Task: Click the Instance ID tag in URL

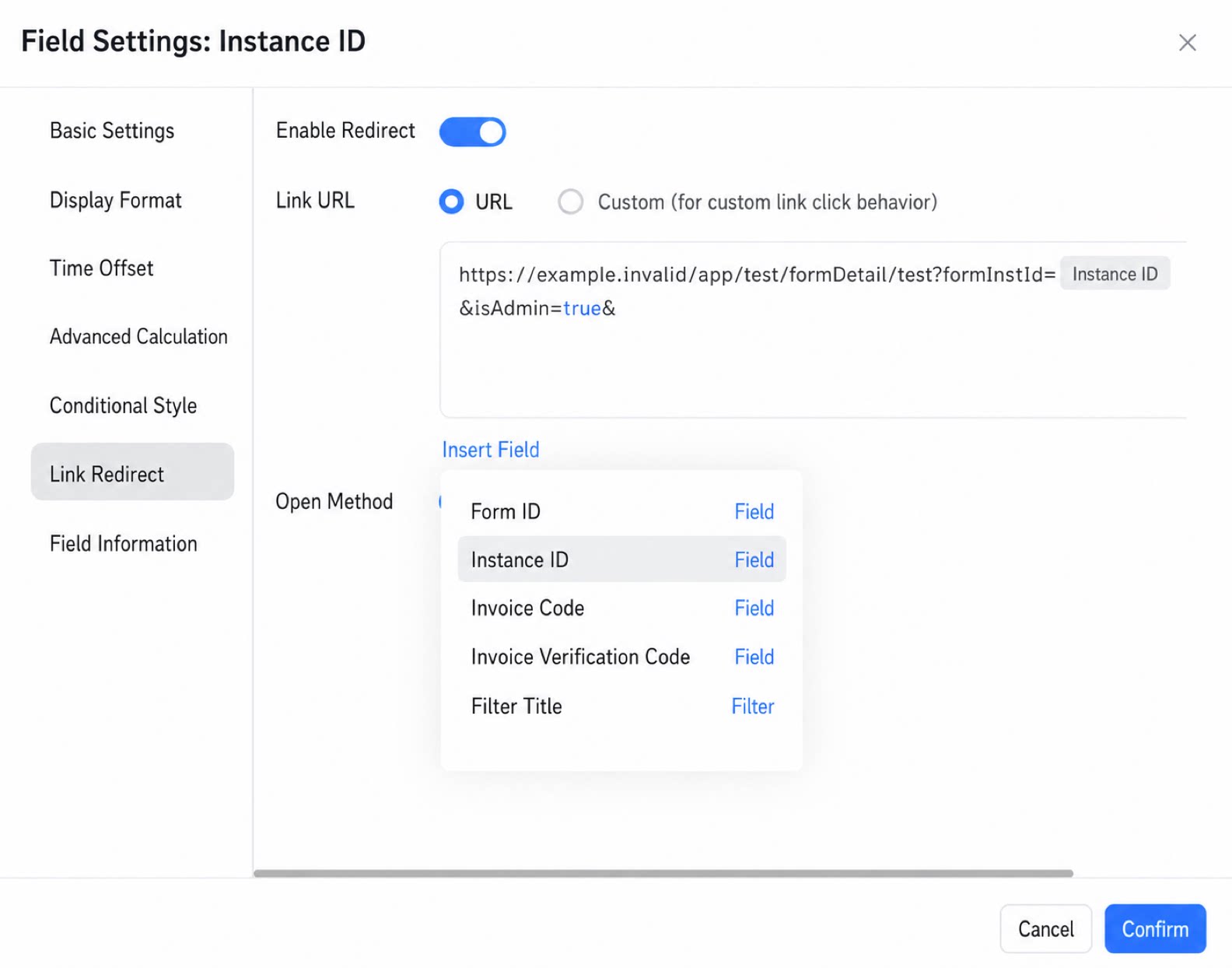Action: [1115, 274]
